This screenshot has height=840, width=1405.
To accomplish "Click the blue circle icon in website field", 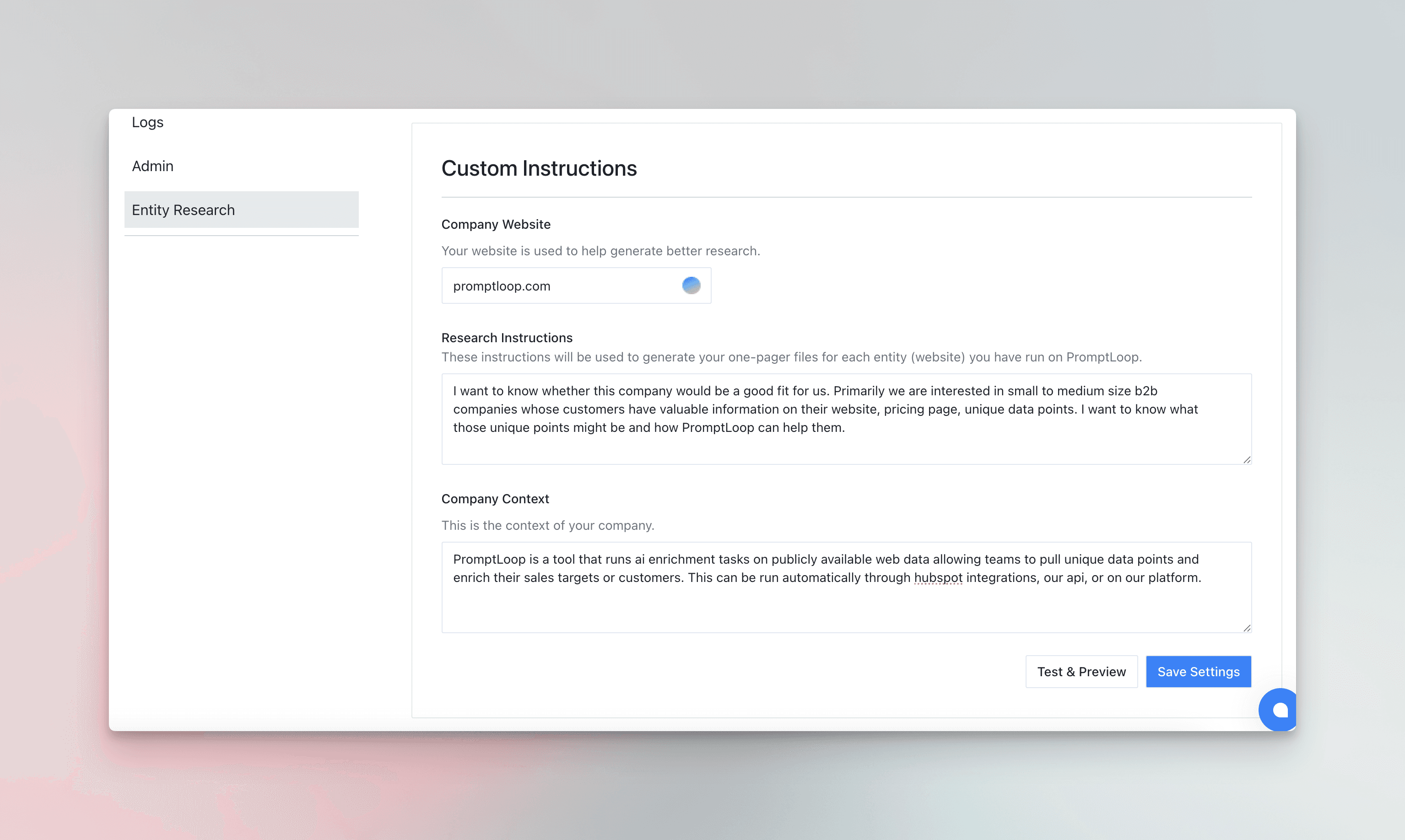I will coord(691,285).
